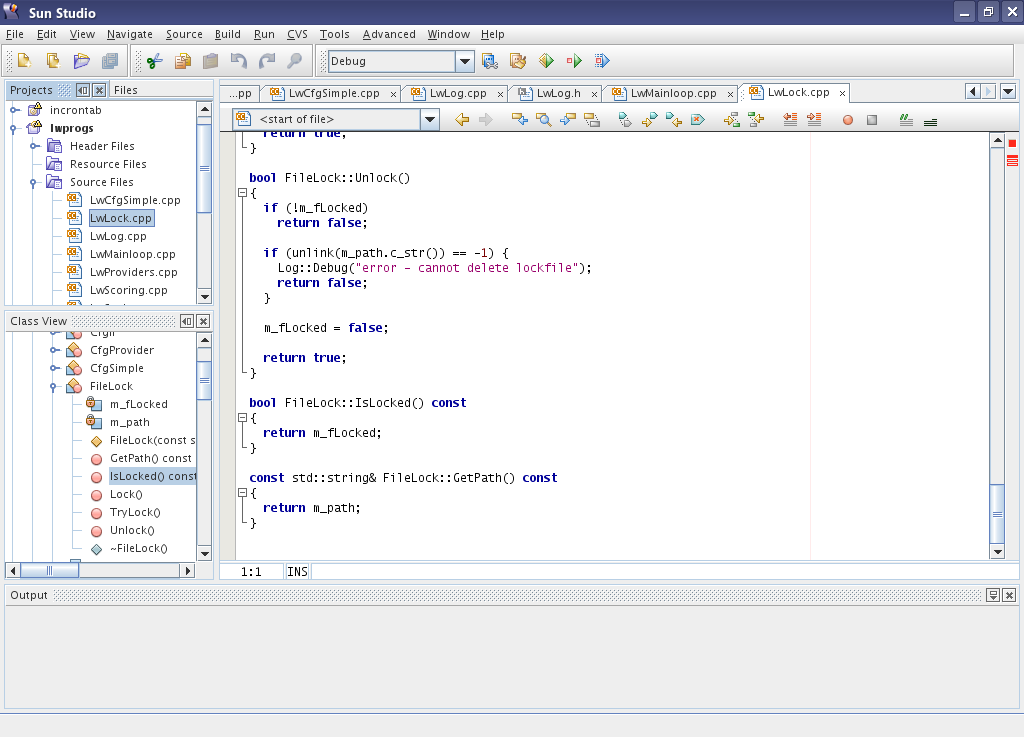Expand the CfgProvider class node
1024x737 pixels.
coord(54,351)
